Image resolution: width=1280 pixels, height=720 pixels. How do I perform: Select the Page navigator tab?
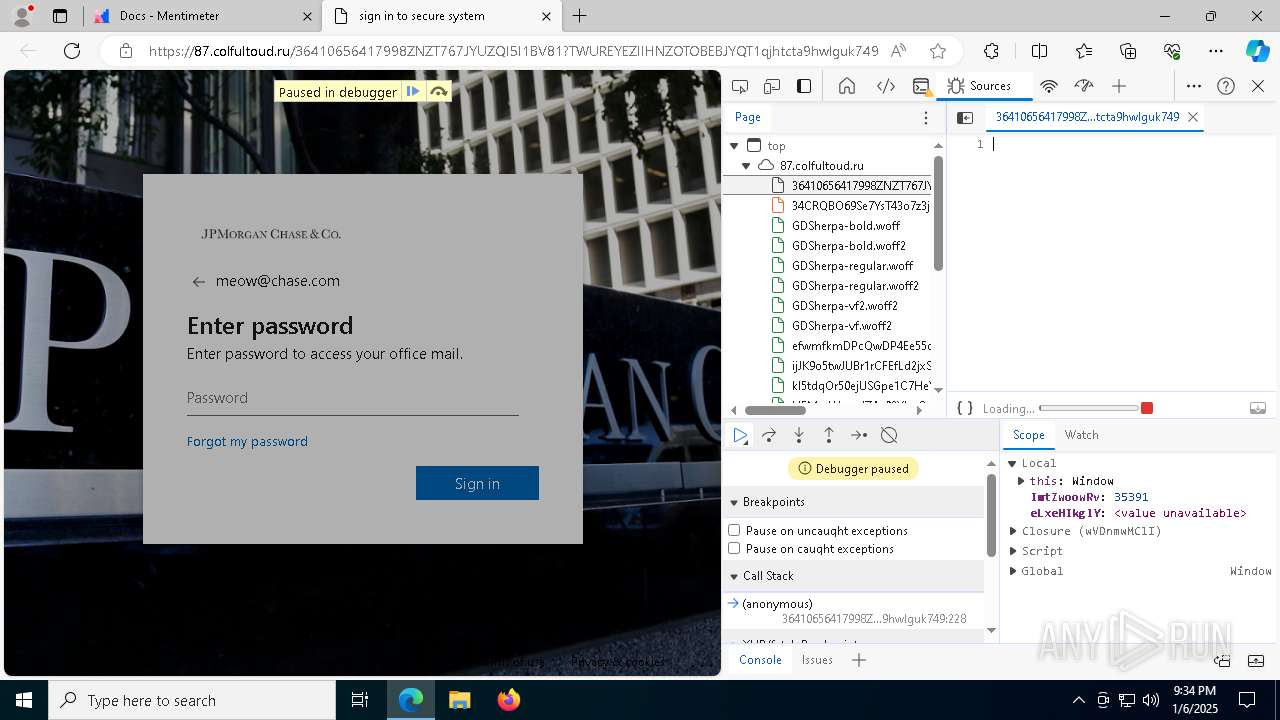[748, 117]
